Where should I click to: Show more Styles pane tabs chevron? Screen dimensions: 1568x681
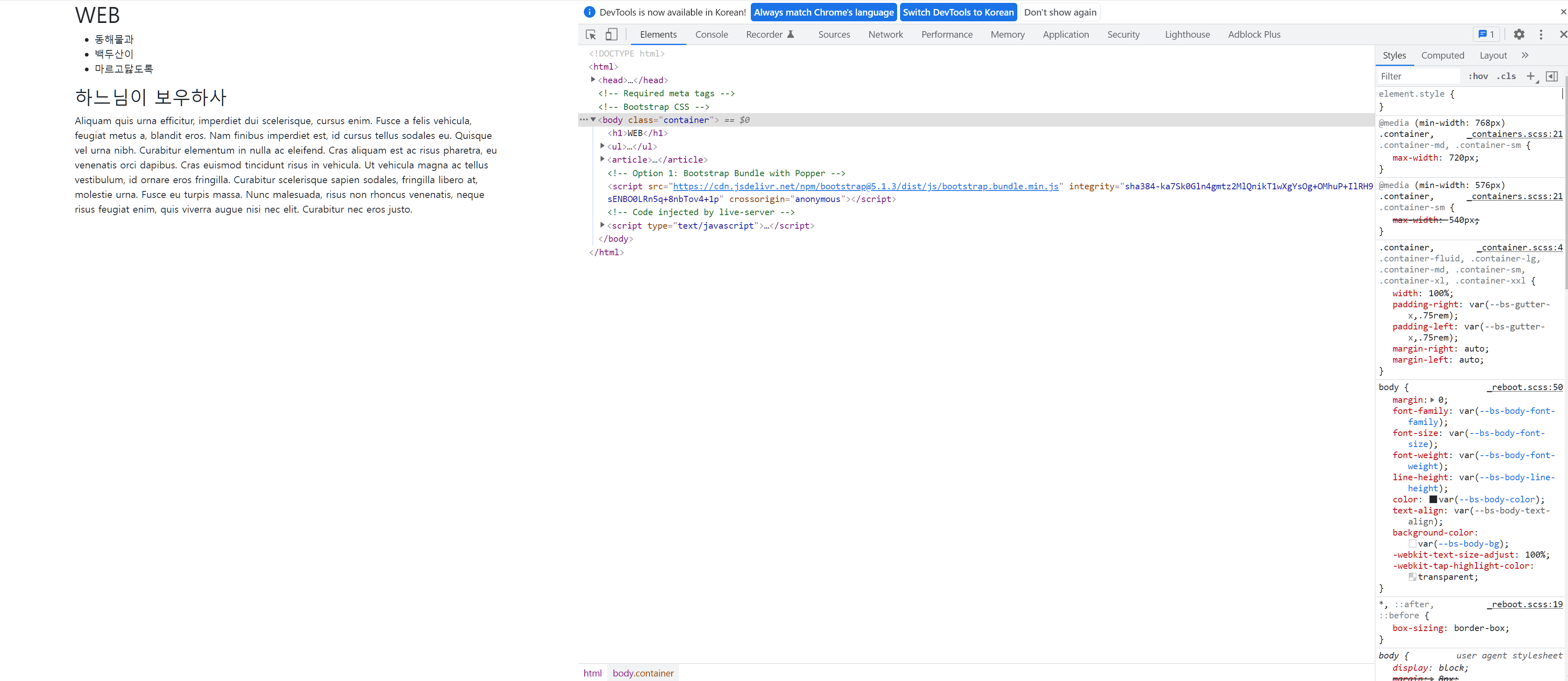[x=1525, y=55]
